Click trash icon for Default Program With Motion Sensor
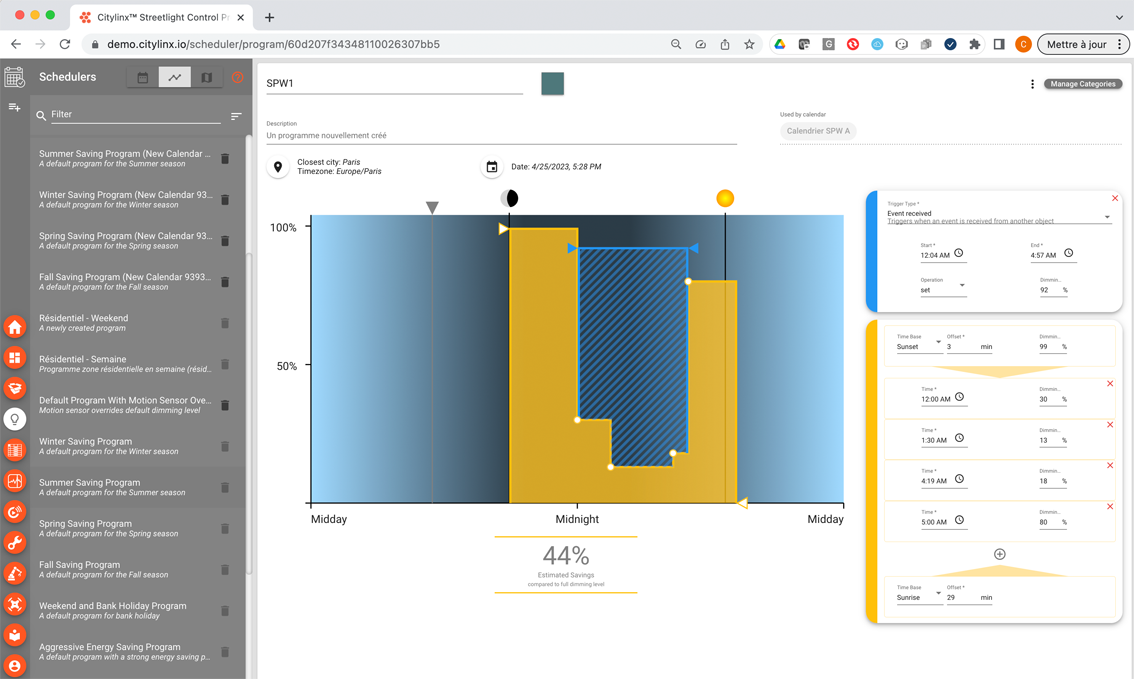The width and height of the screenshot is (1134, 679). click(225, 405)
